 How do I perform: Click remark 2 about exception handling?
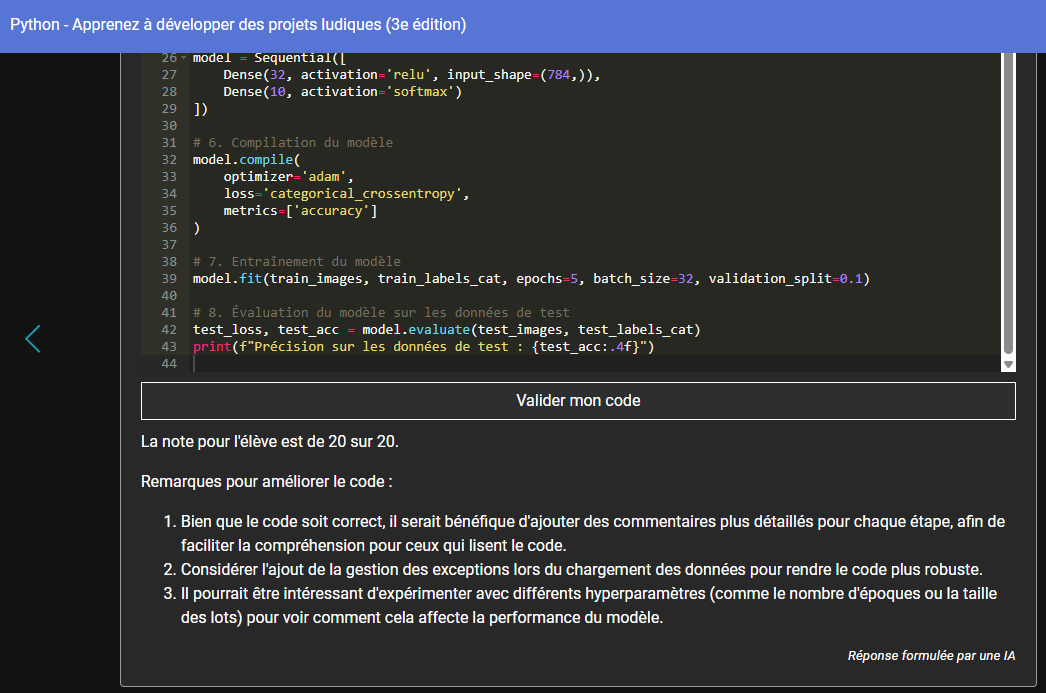[x=581, y=570]
